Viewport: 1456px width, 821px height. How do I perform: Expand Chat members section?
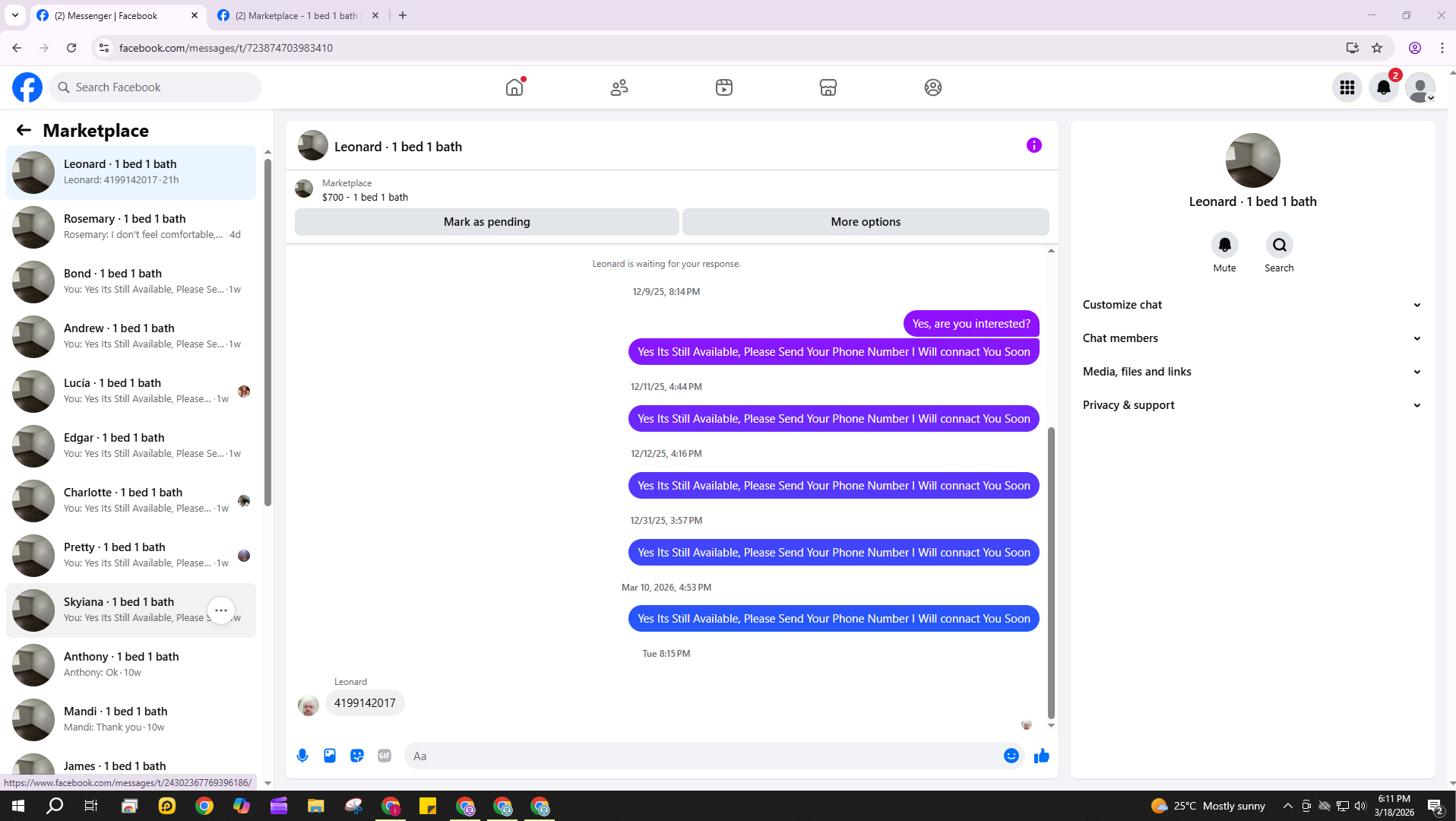pos(1252,338)
